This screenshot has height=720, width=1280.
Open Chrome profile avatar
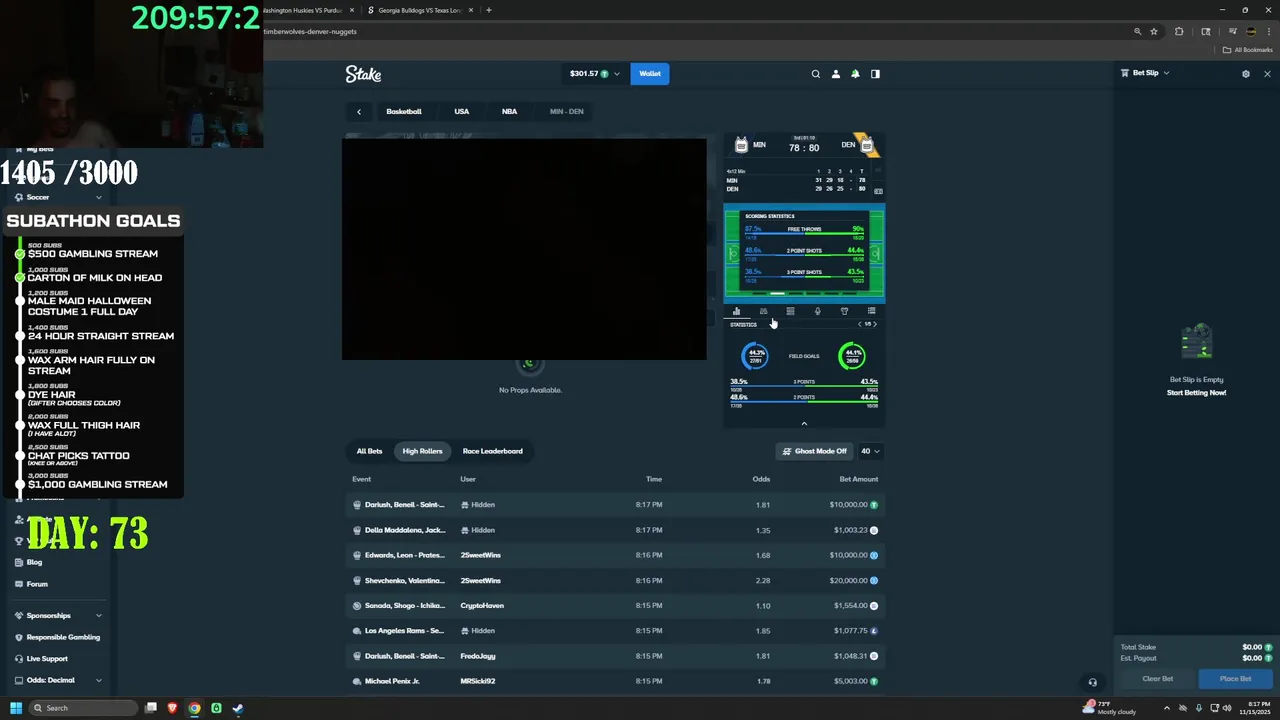coord(1250,32)
